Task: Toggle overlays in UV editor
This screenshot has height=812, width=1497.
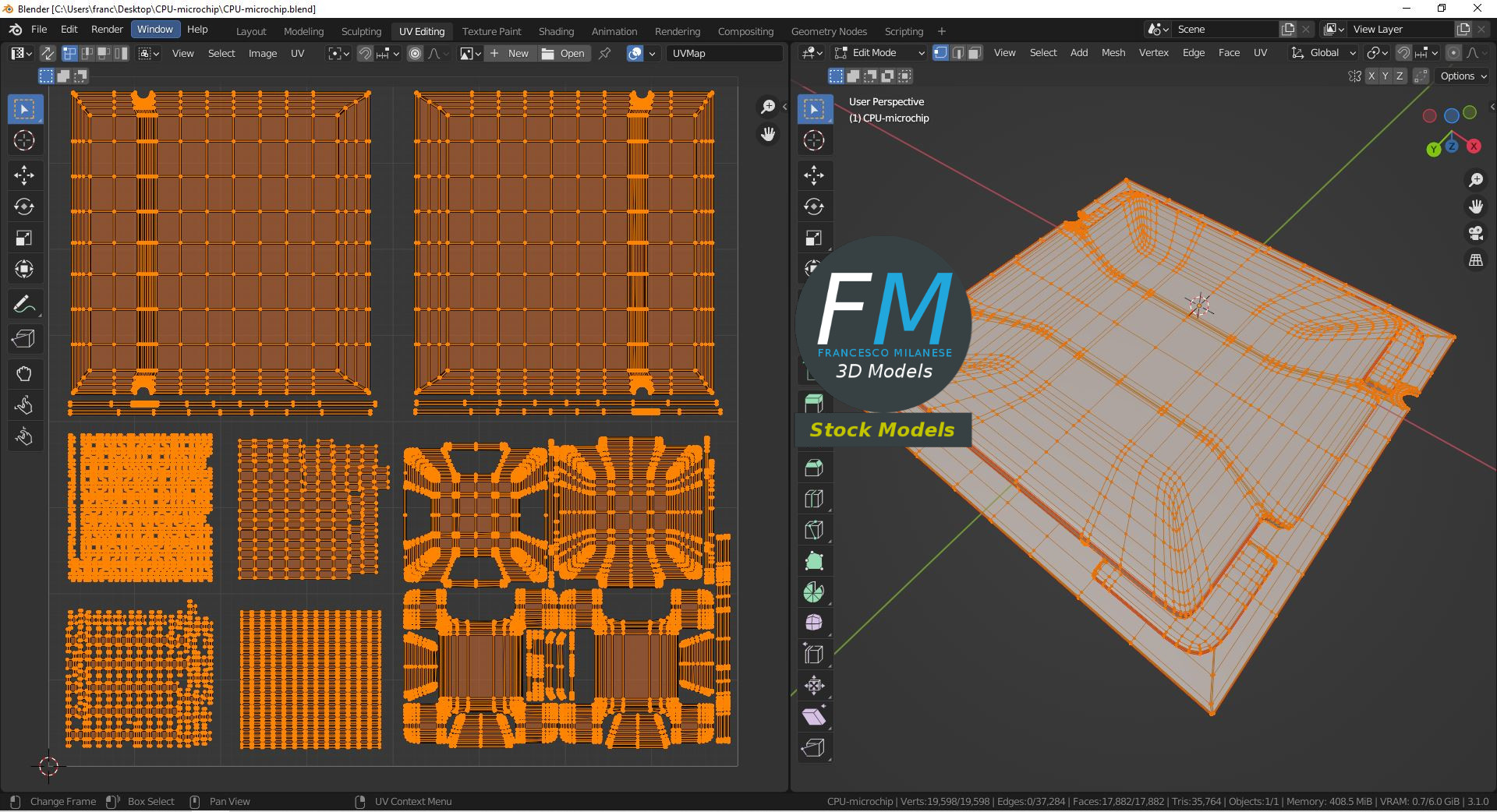Action: [635, 53]
